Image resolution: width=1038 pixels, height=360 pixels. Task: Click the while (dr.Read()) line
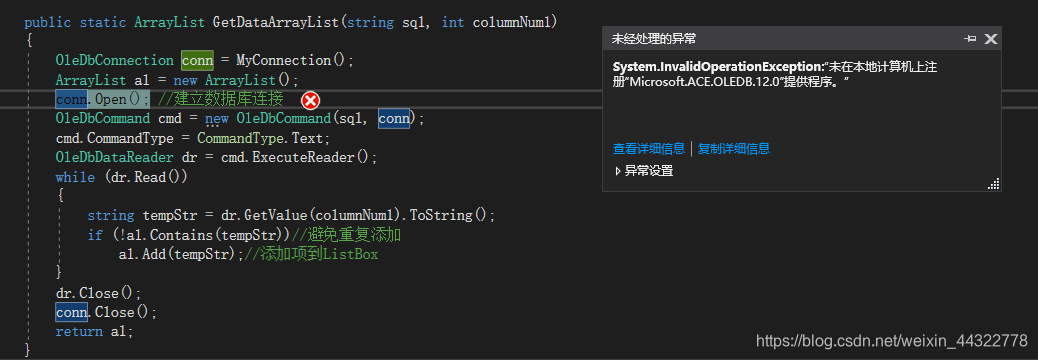click(122, 177)
